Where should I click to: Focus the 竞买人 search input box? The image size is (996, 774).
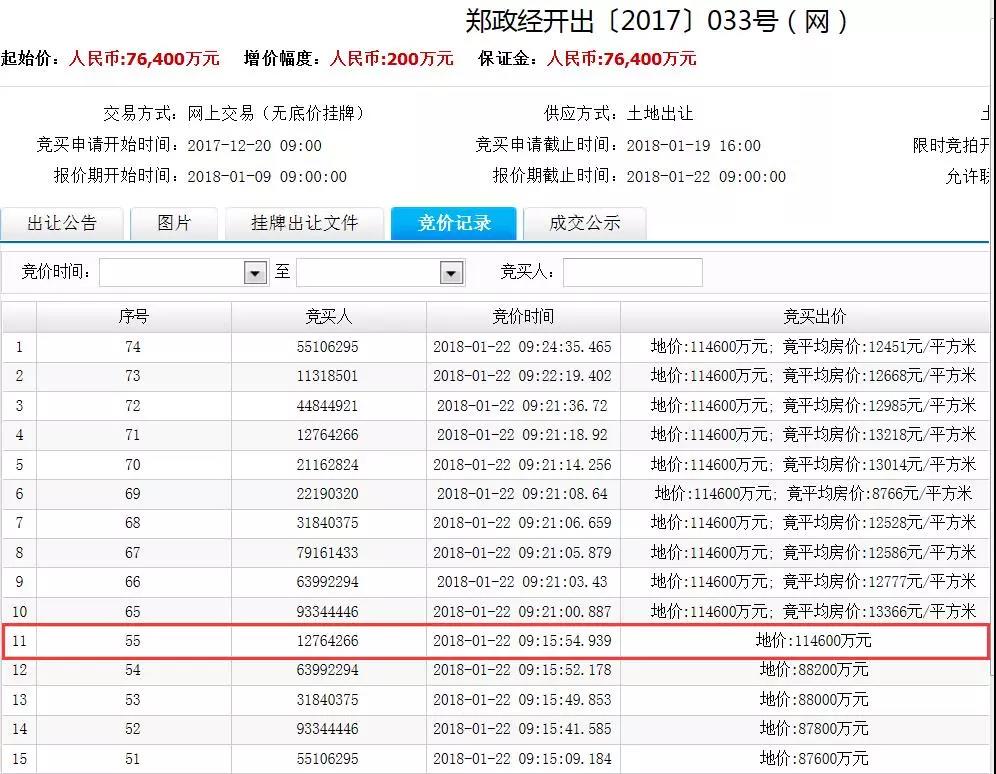(632, 273)
